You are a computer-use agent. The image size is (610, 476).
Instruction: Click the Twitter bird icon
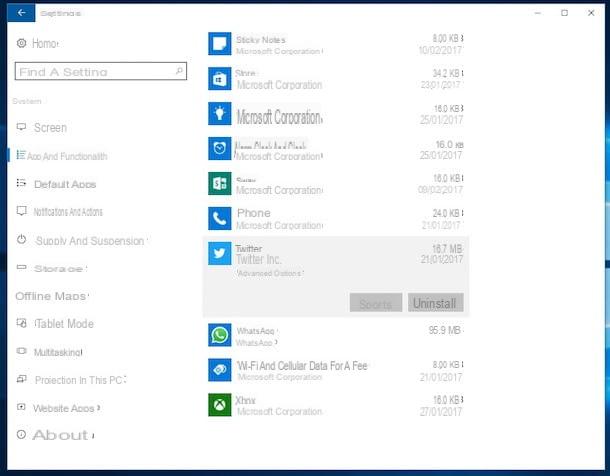coord(220,254)
